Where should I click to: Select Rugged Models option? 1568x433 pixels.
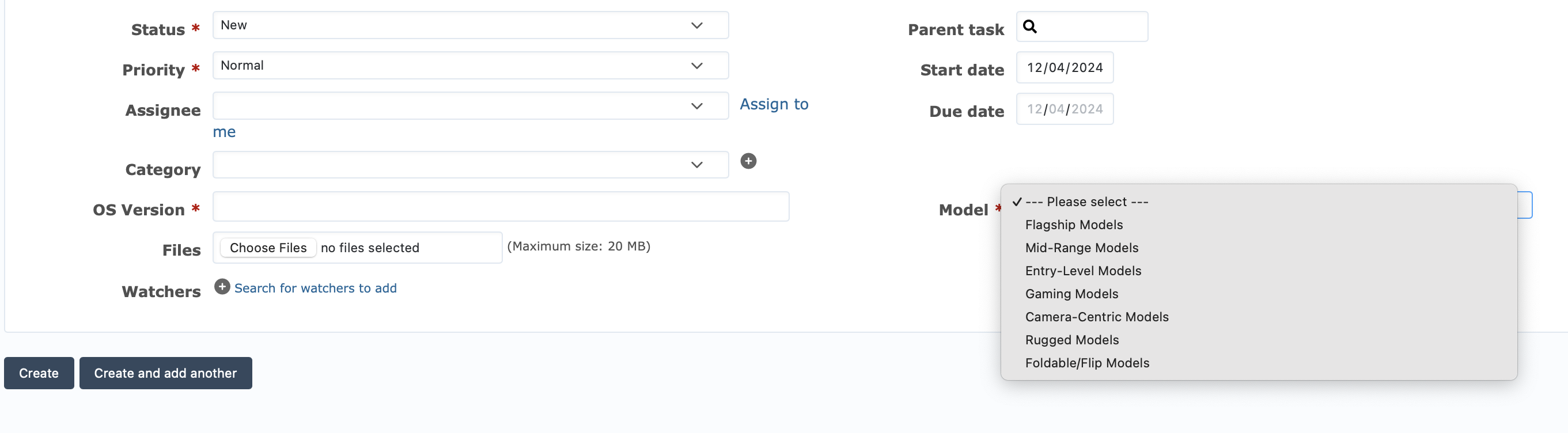(1072, 339)
